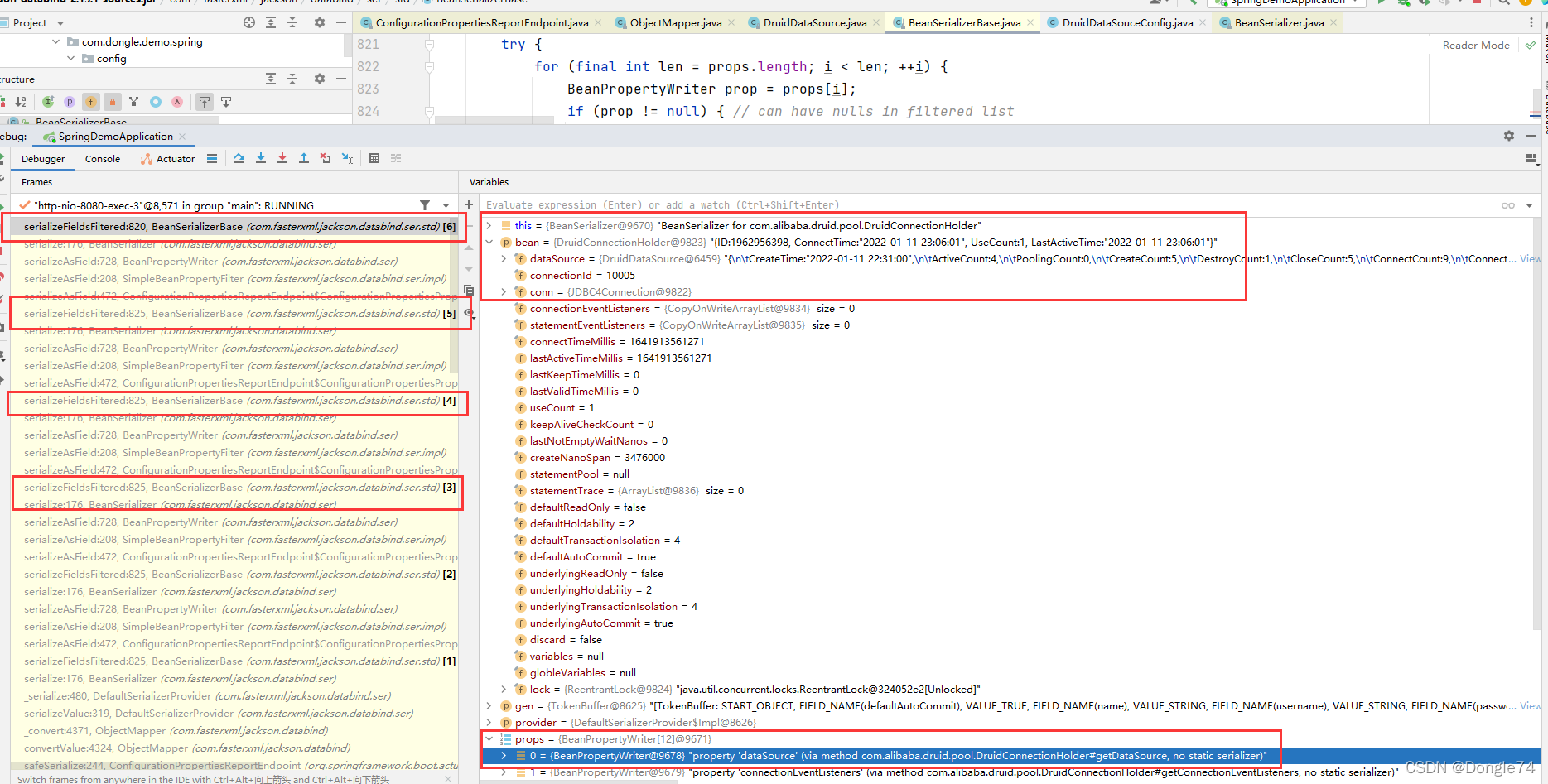
Task: Click the Step Into debugger icon
Action: click(261, 158)
